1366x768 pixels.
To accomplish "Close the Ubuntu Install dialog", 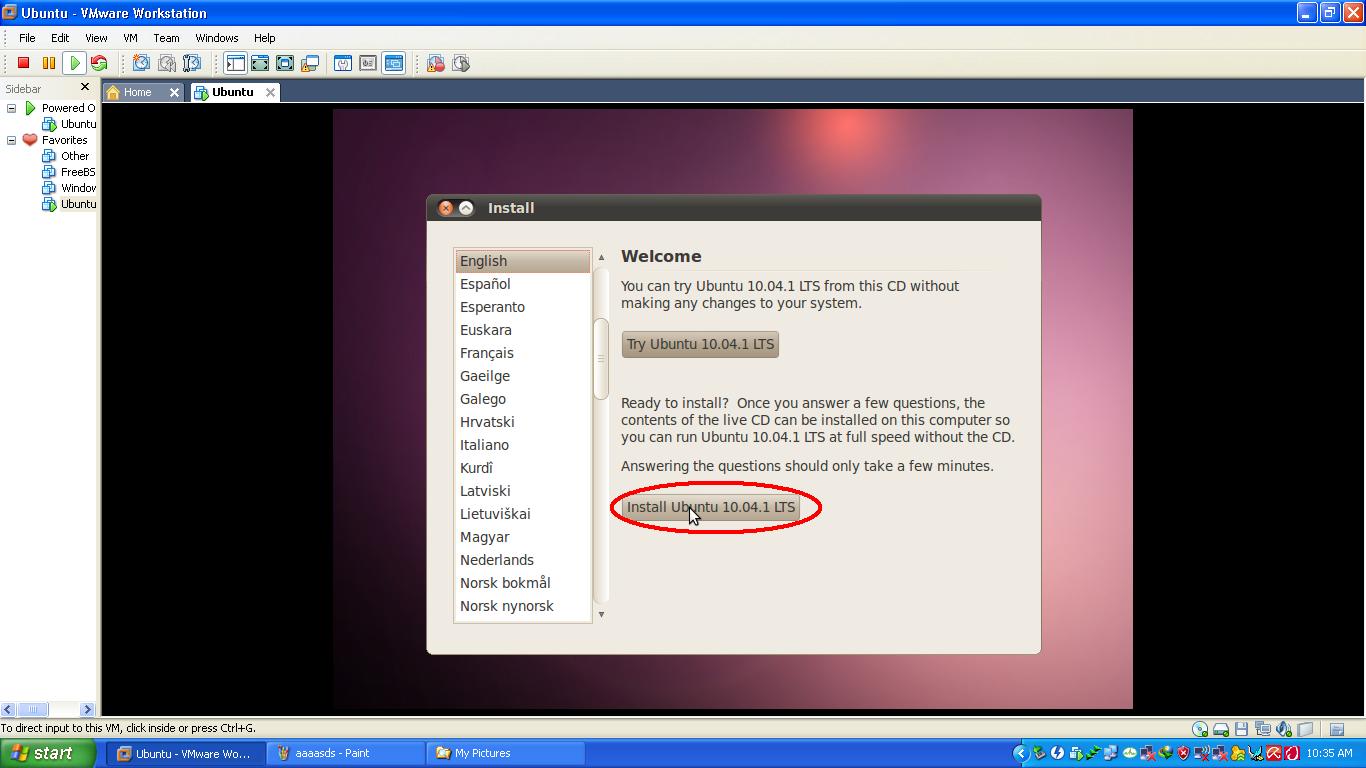I will coord(446,208).
